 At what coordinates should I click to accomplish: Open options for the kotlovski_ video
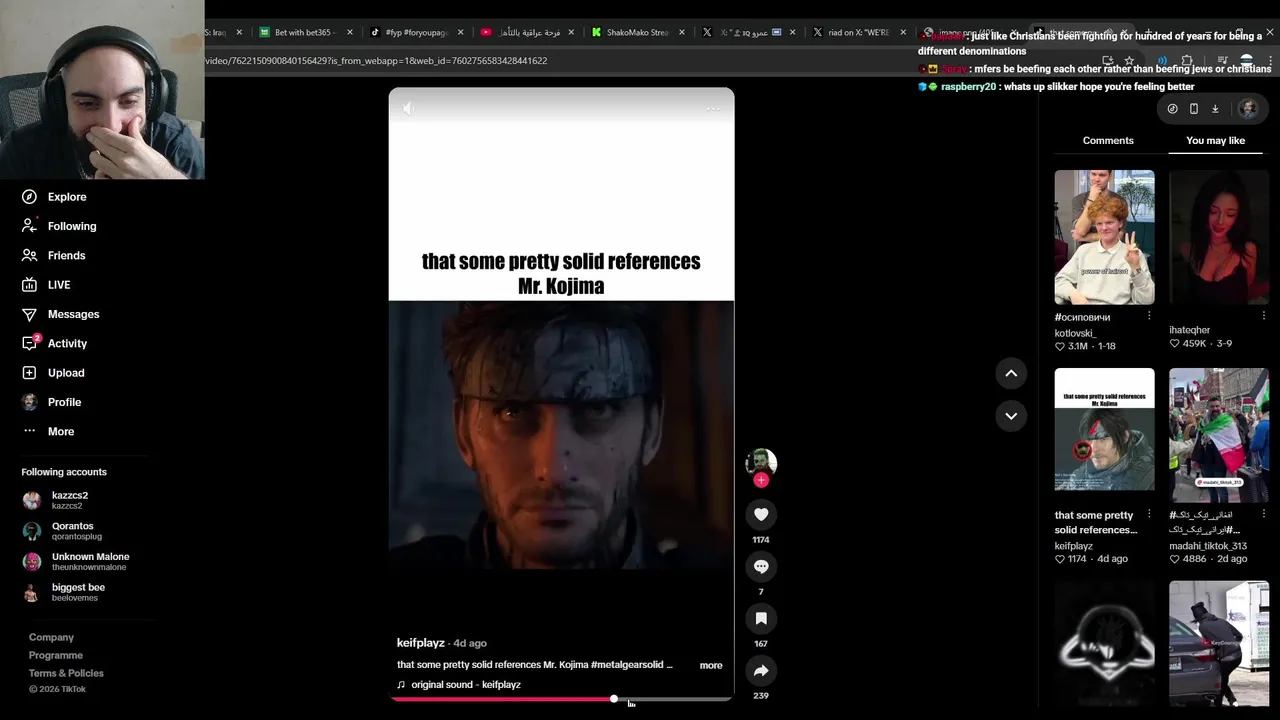1149,316
